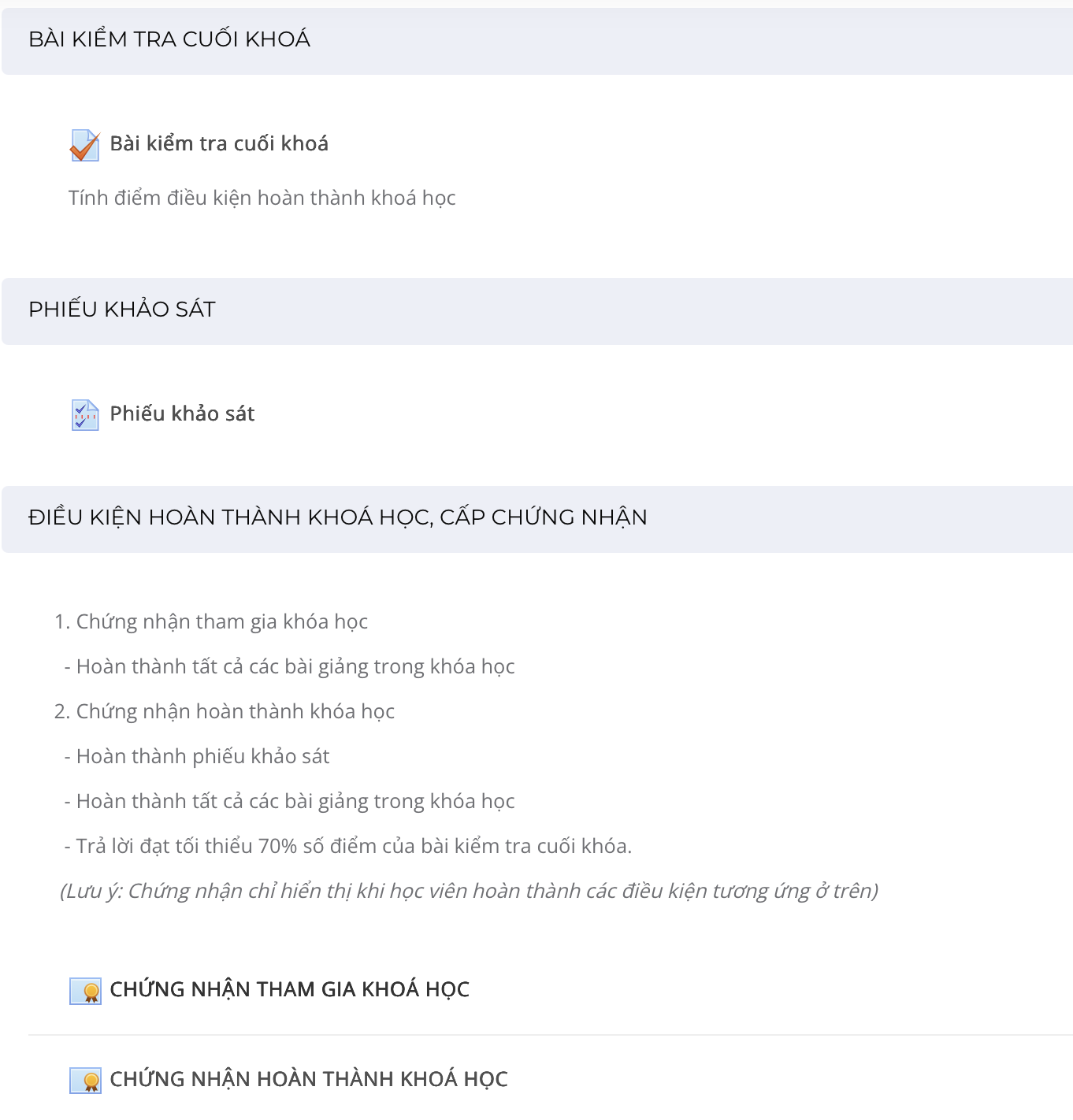The height and width of the screenshot is (1120, 1073).
Task: Click the quiz checkmark icon beside Bài kiểm tra cuối khoá
Action: point(85,145)
